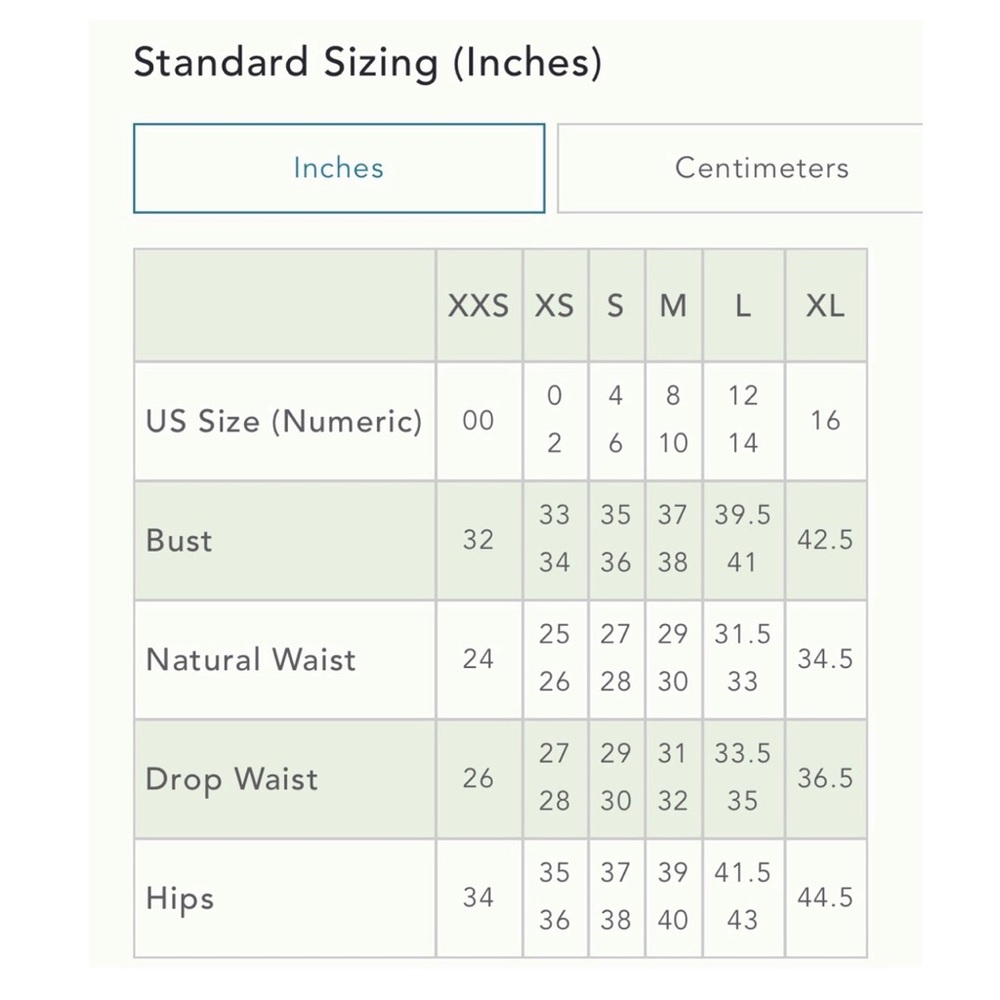The height and width of the screenshot is (1000, 1000).
Task: Select the XS column header
Action: (555, 305)
